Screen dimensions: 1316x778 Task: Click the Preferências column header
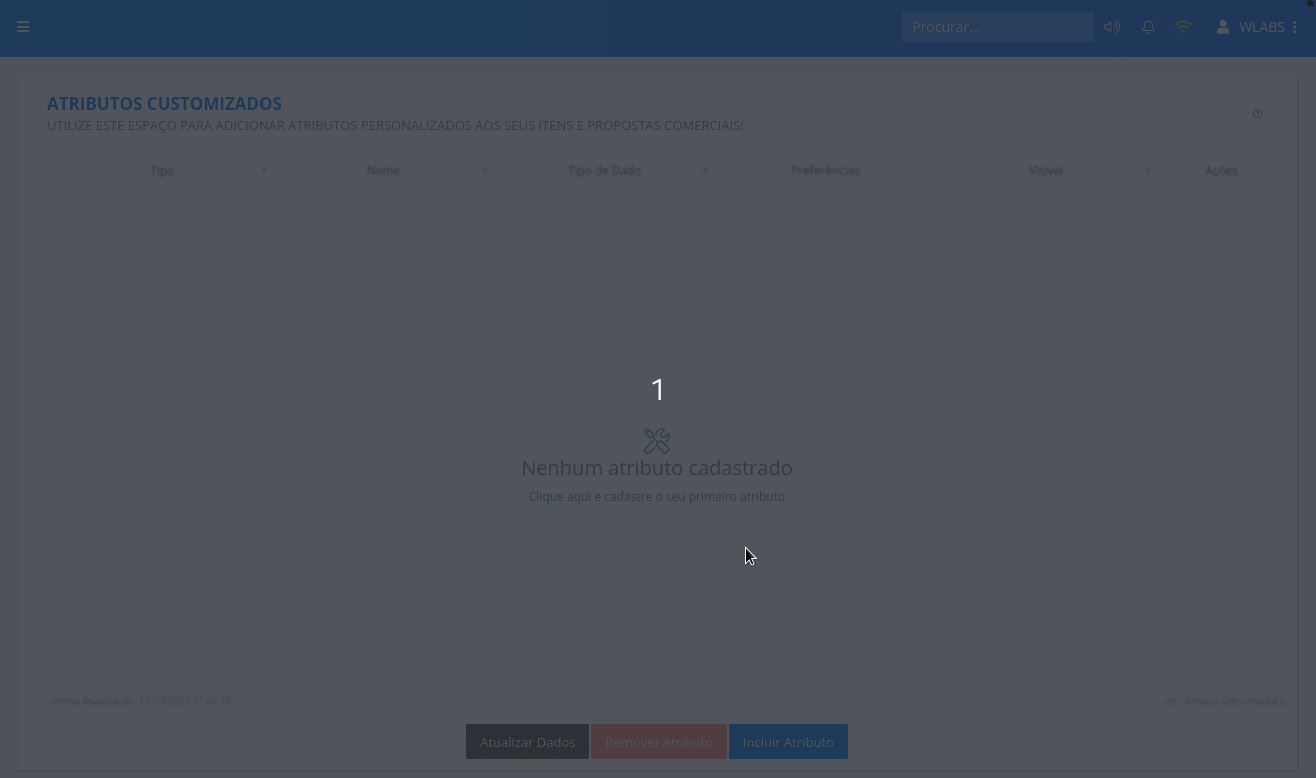(x=825, y=170)
